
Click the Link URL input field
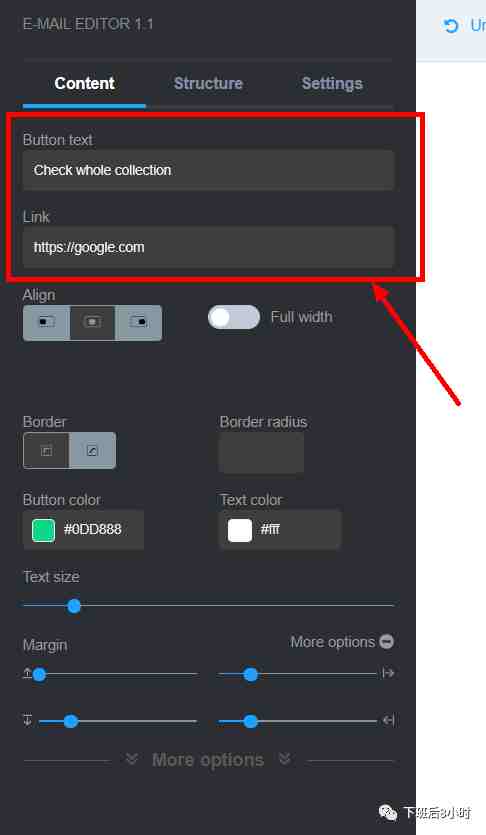[208, 248]
